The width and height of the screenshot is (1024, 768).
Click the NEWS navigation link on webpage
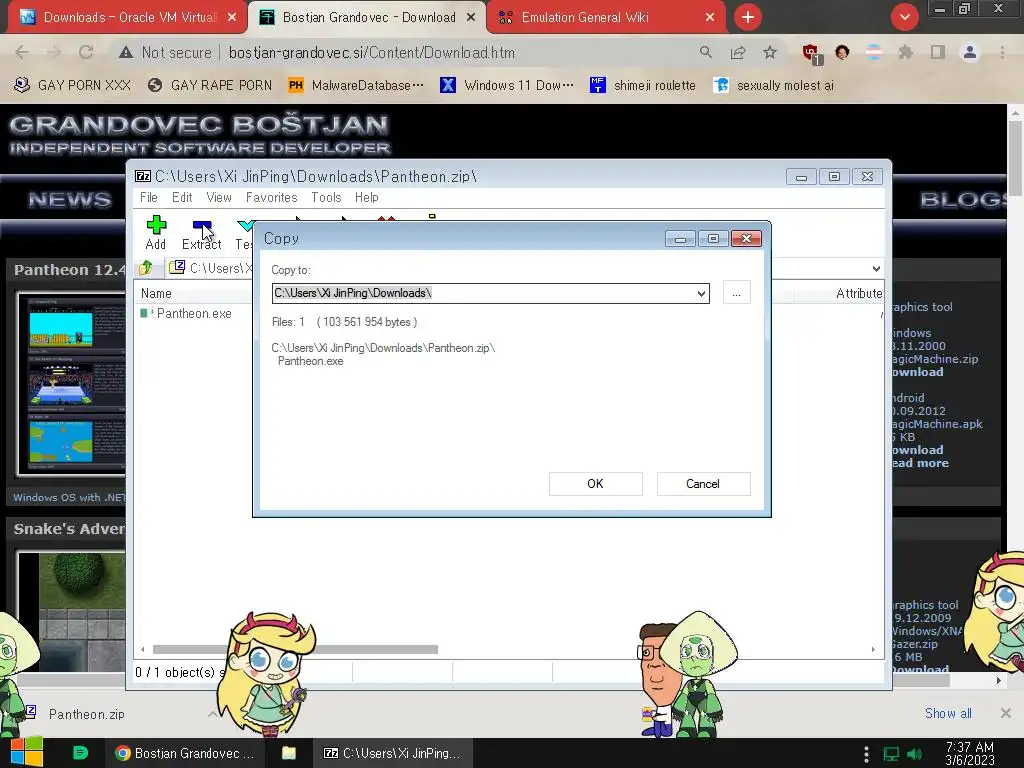pyautogui.click(x=69, y=200)
